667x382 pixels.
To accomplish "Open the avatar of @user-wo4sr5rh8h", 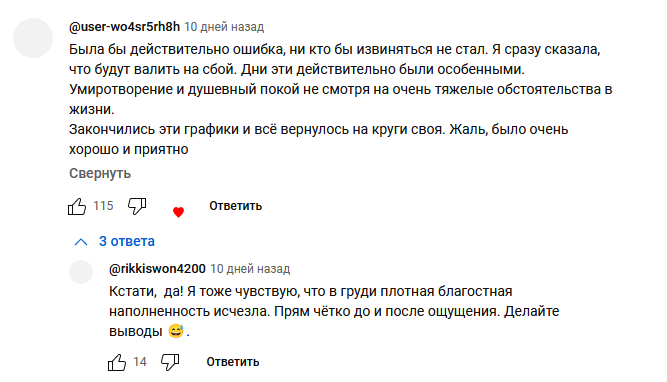I will (x=33, y=38).
